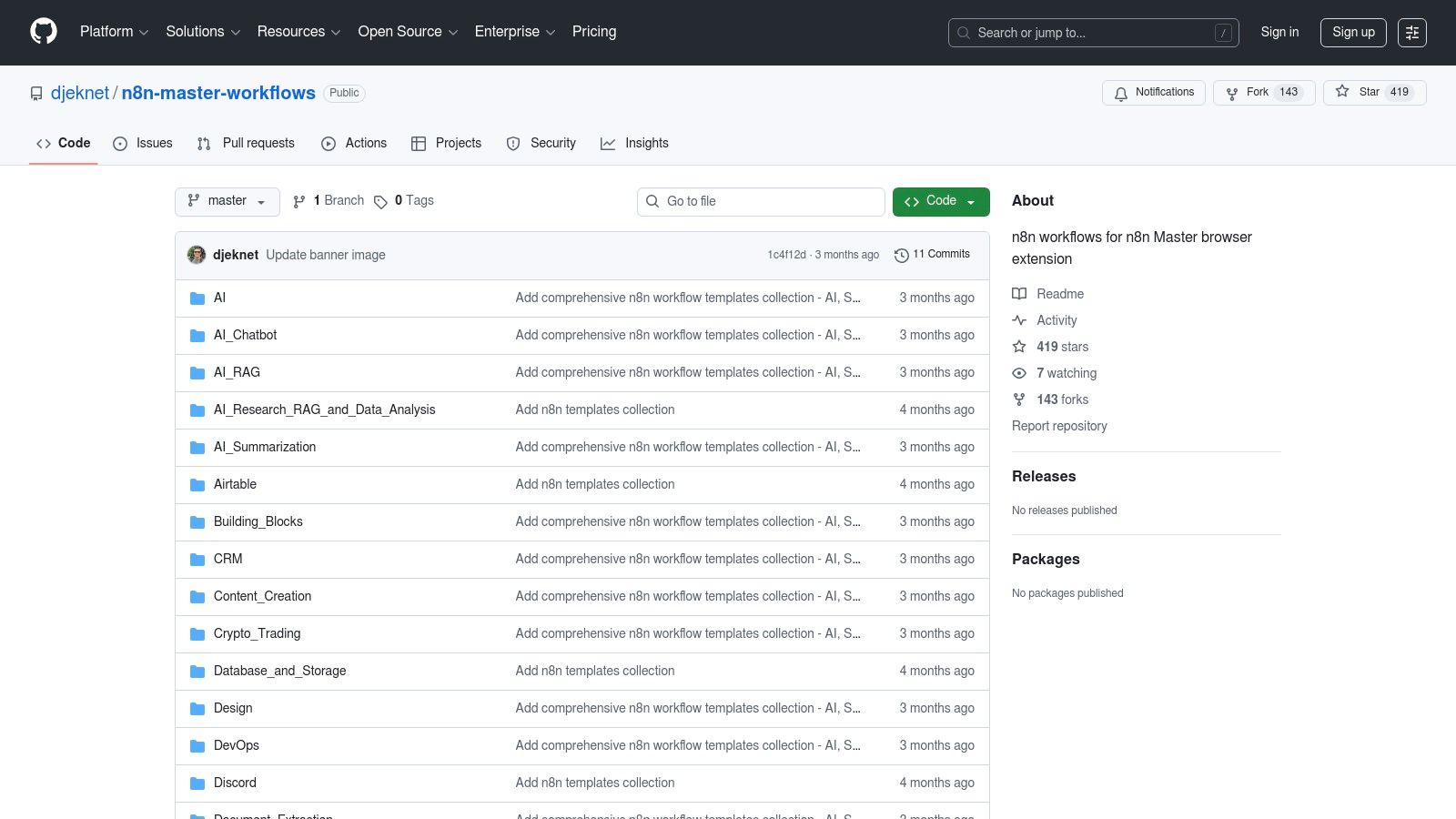This screenshot has height=819, width=1456.
Task: Click the Activity pulse icon
Action: (x=1019, y=320)
